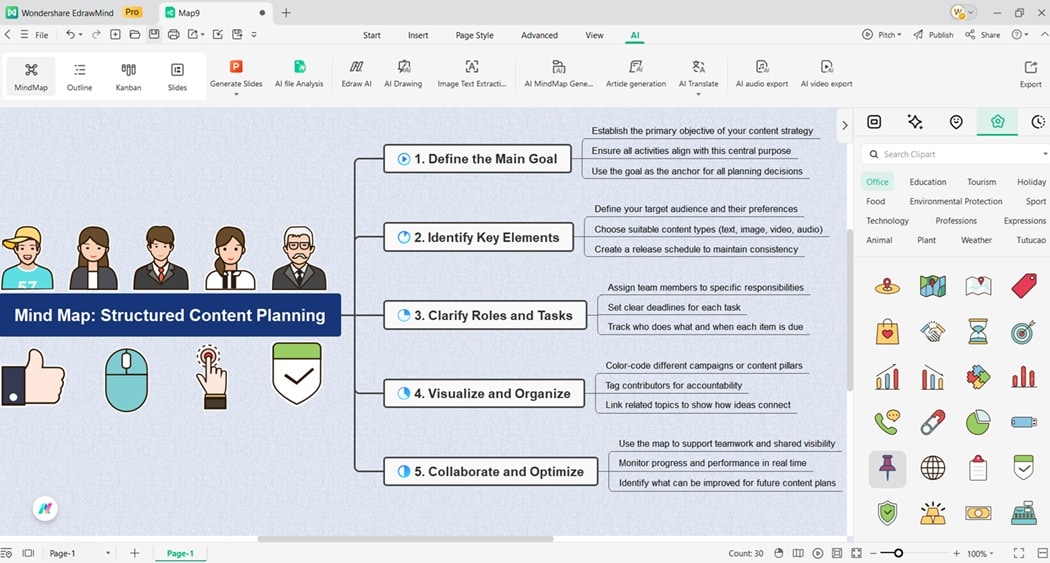Start Image Text Extraction

472,74
